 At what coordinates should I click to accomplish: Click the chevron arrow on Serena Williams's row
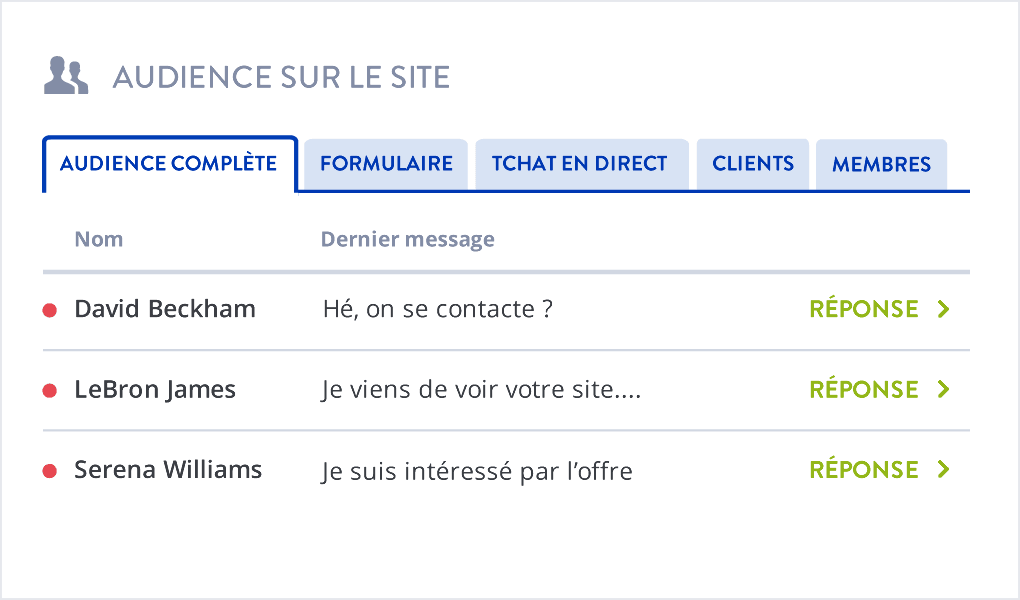(x=942, y=470)
